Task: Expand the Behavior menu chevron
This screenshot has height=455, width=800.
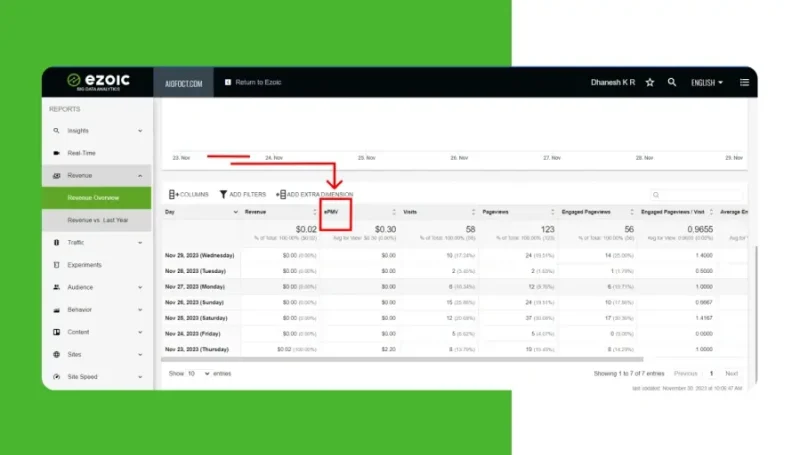Action: coord(140,310)
